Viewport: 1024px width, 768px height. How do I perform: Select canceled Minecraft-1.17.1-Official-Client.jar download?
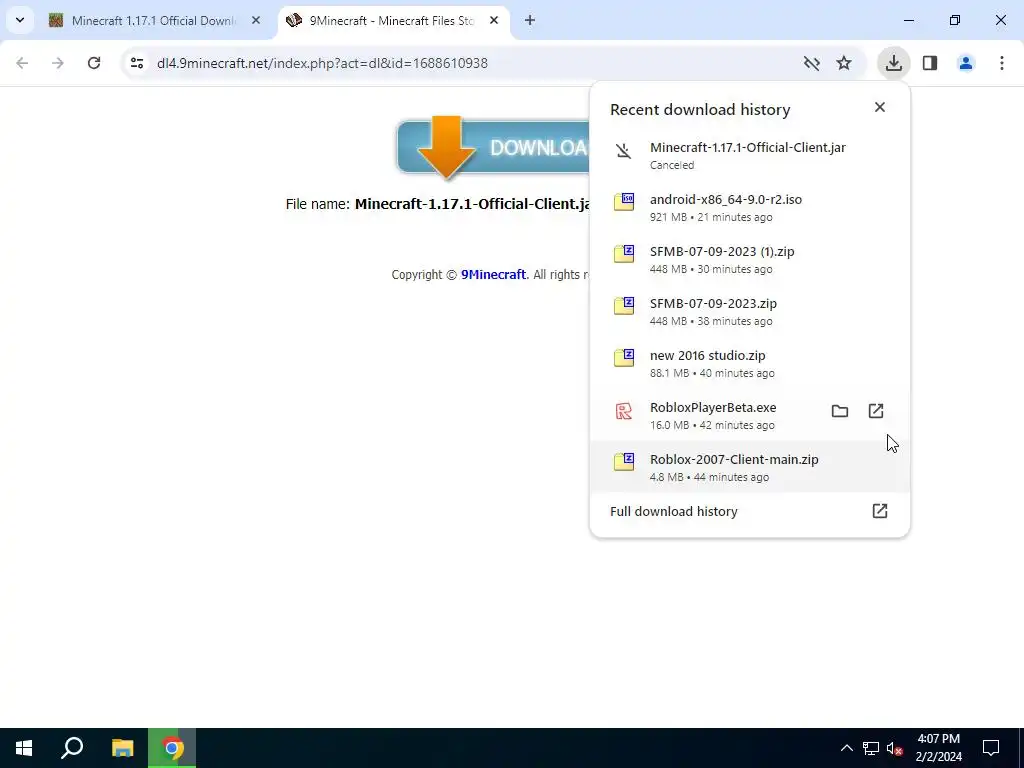coord(749,155)
